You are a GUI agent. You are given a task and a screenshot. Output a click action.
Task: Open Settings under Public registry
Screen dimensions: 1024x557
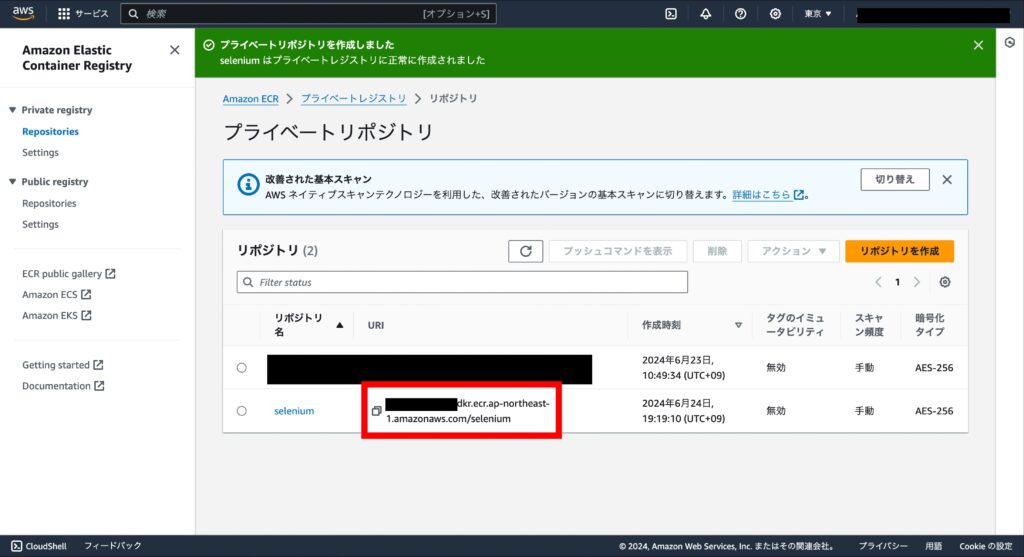pyautogui.click(x=40, y=224)
